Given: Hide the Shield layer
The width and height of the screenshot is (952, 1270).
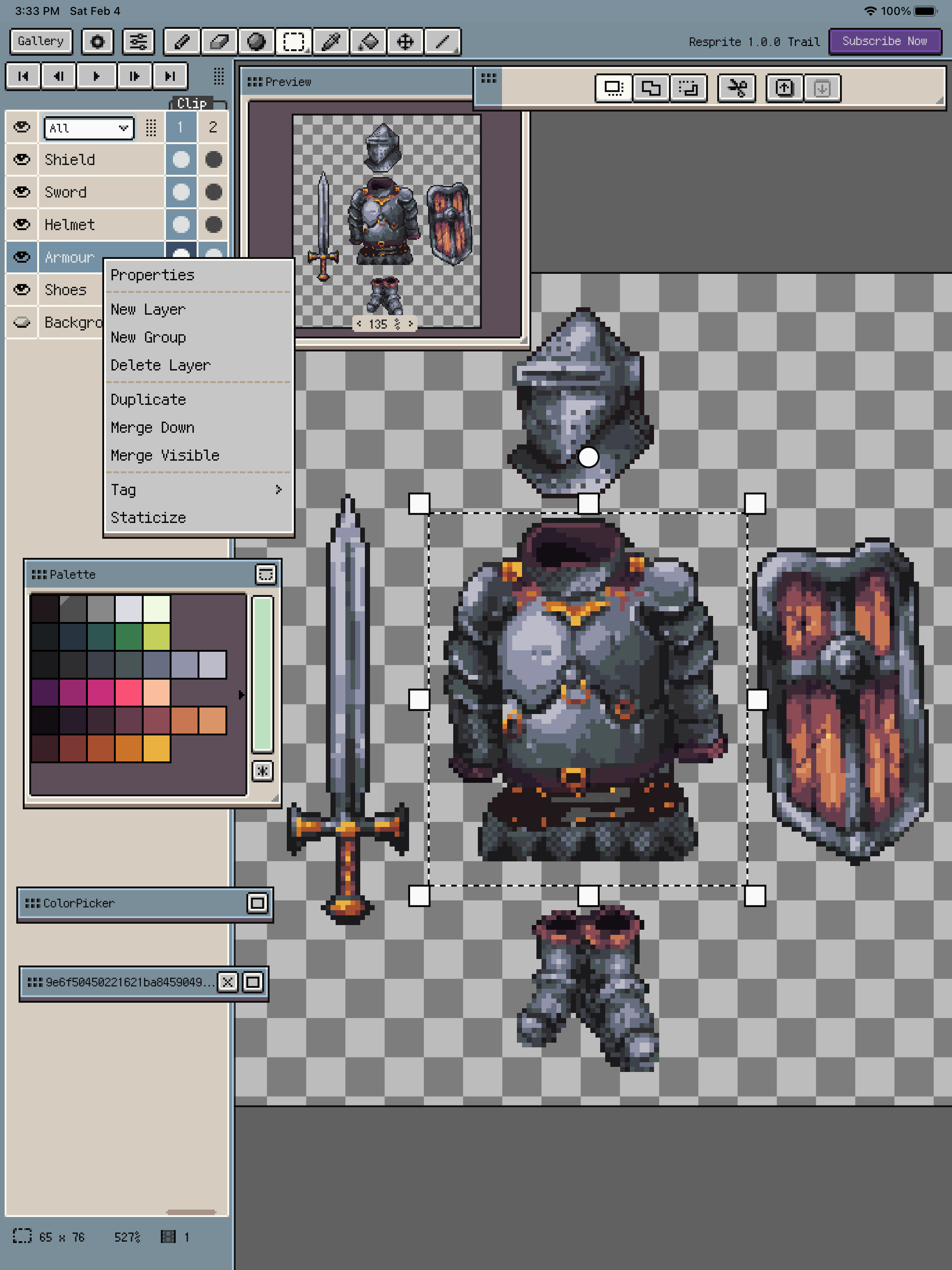Looking at the screenshot, I should pos(21,159).
